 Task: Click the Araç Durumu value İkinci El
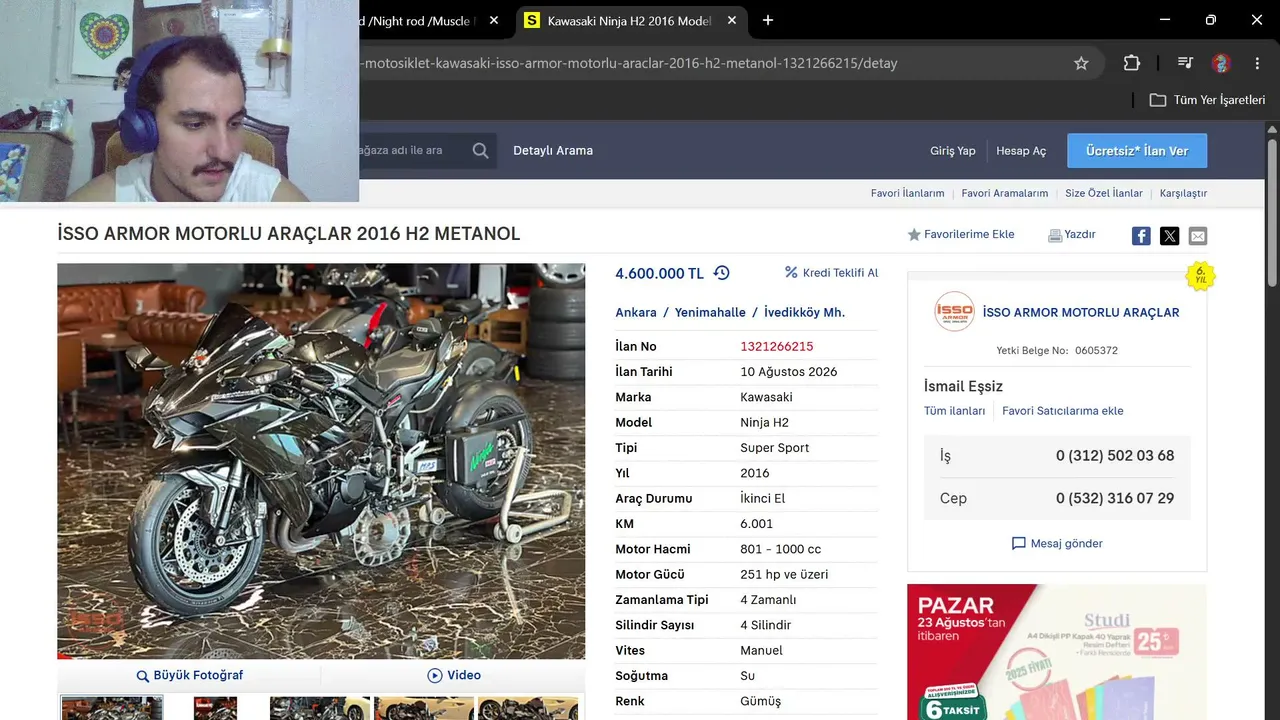(763, 499)
